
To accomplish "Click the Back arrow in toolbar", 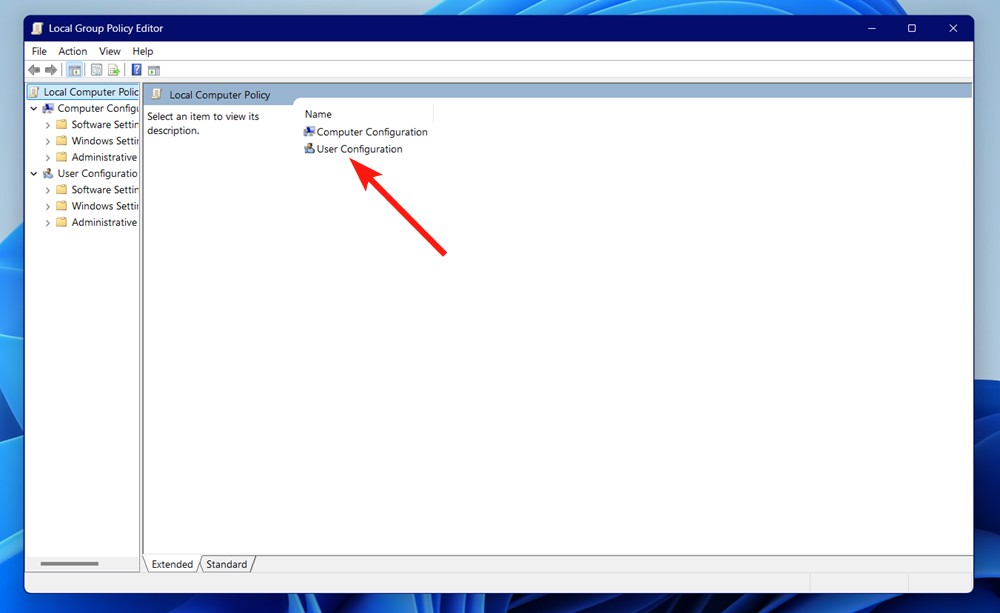I will point(34,70).
